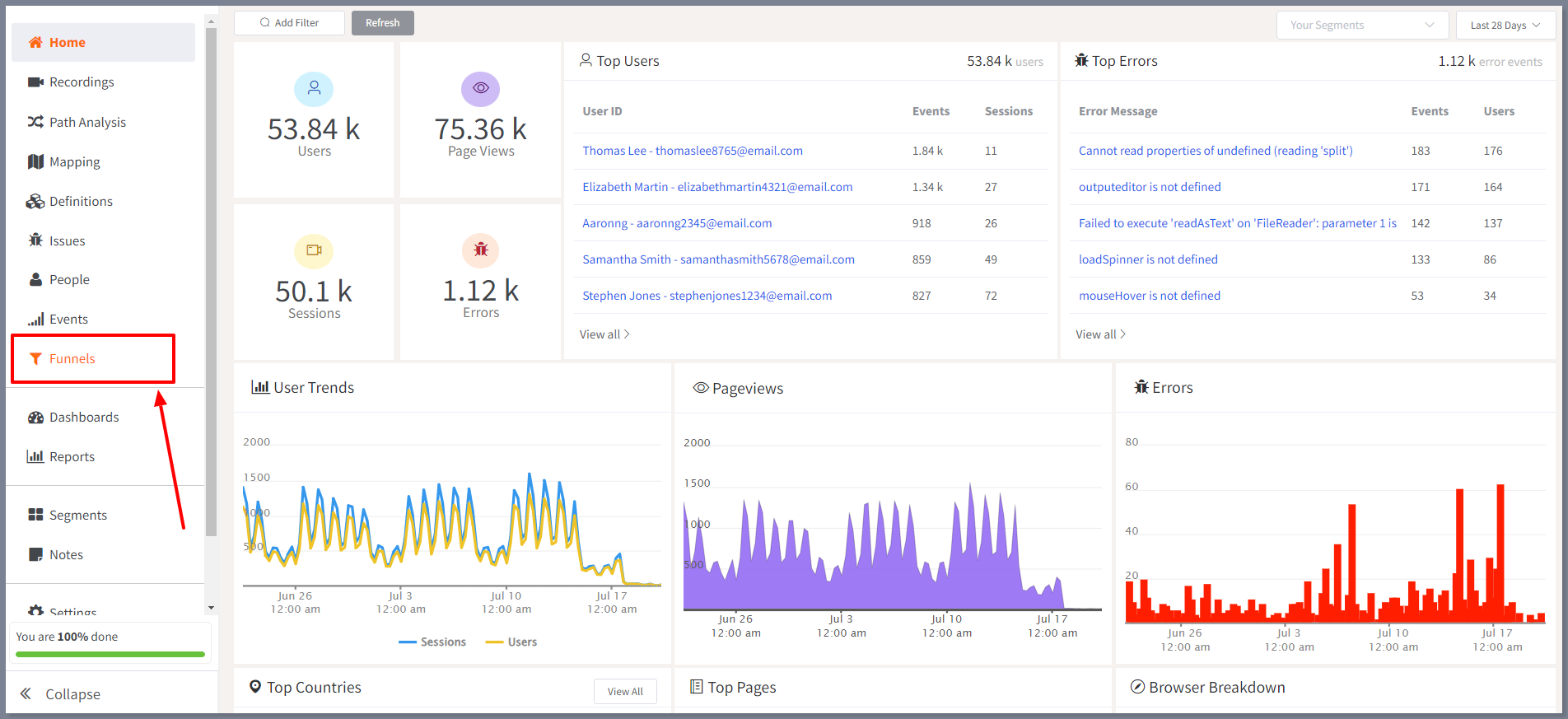Viewport: 1568px width, 719px height.
Task: Open 'Cannot read properties of undefined' error
Action: pos(1216,151)
